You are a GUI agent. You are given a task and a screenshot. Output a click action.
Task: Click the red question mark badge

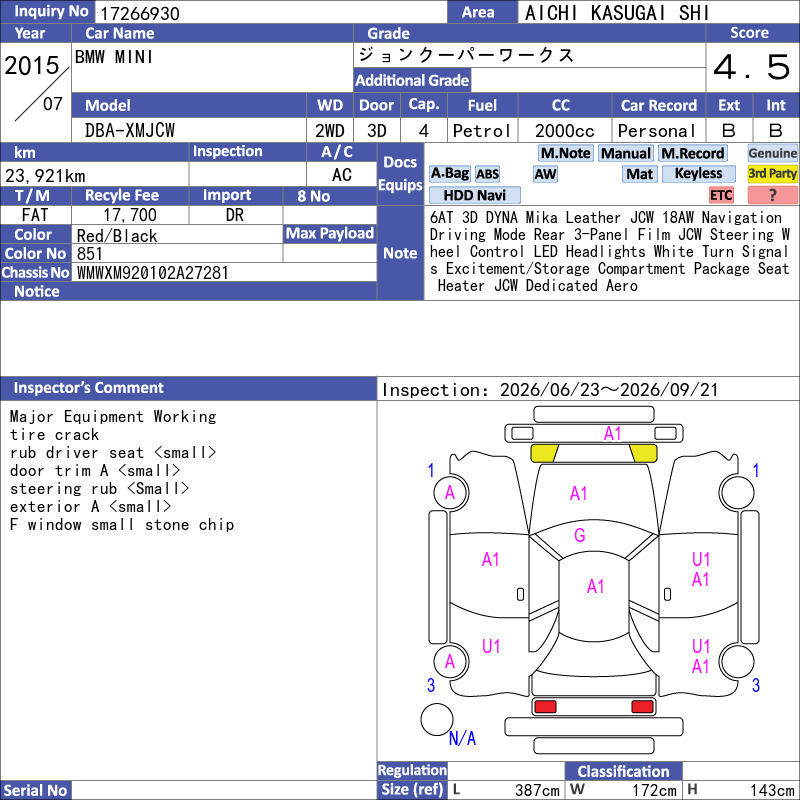[x=772, y=195]
